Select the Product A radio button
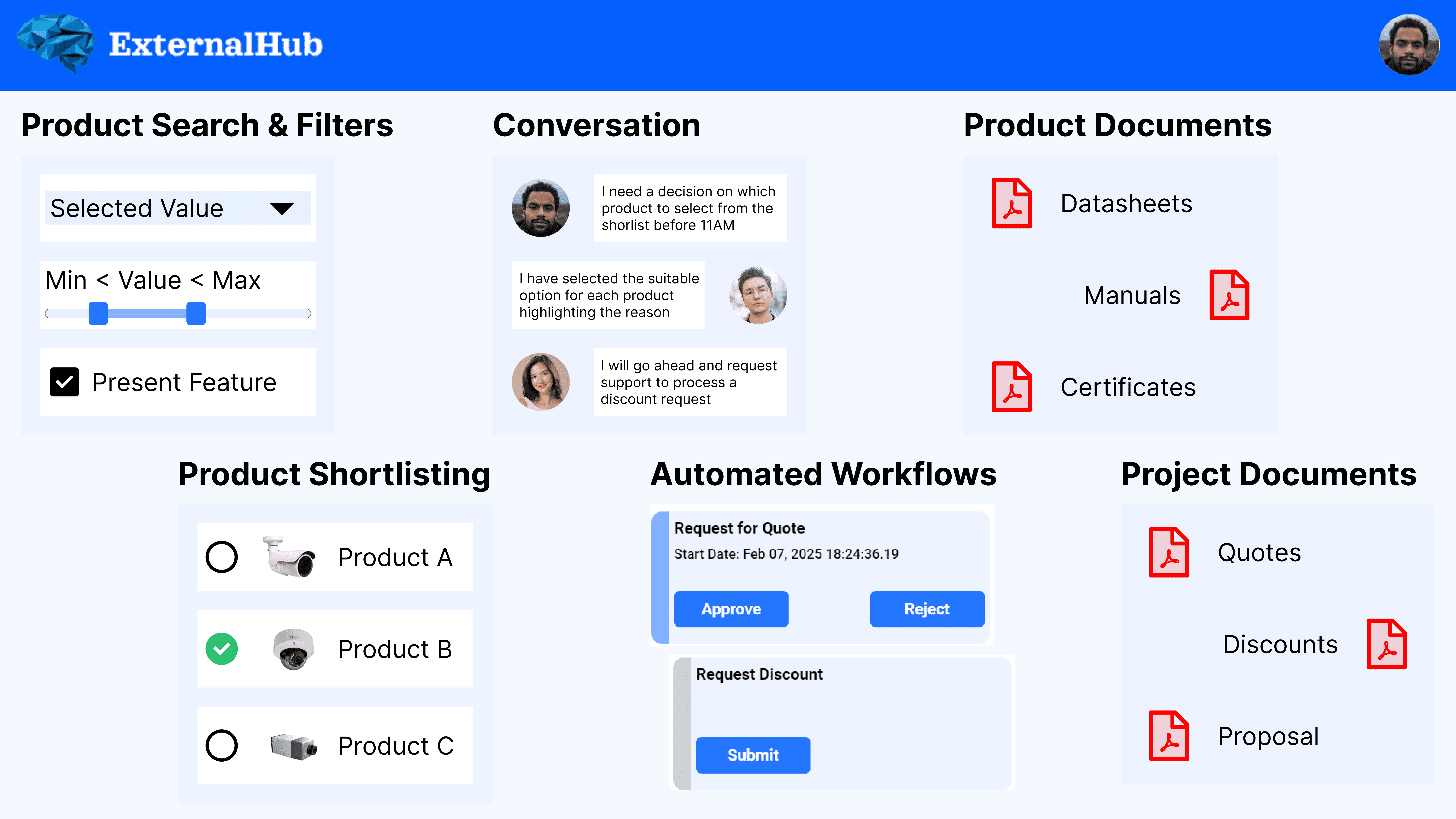The image size is (1456, 819). pyautogui.click(x=222, y=557)
